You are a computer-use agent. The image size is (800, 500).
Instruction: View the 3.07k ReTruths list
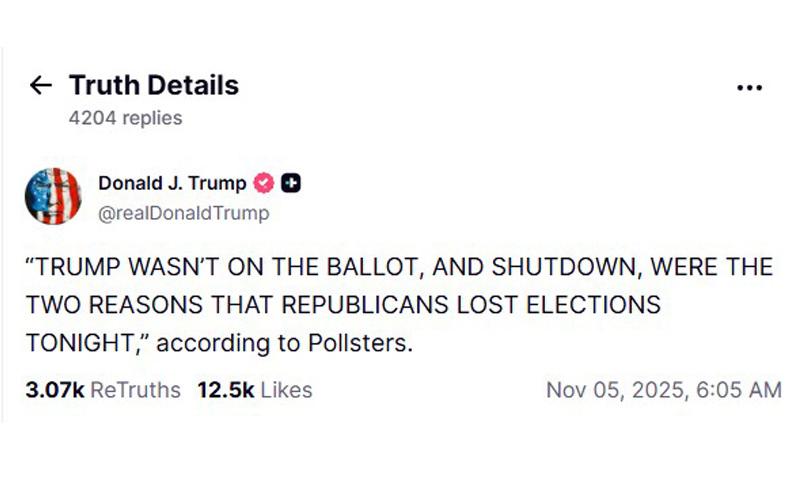[103, 390]
